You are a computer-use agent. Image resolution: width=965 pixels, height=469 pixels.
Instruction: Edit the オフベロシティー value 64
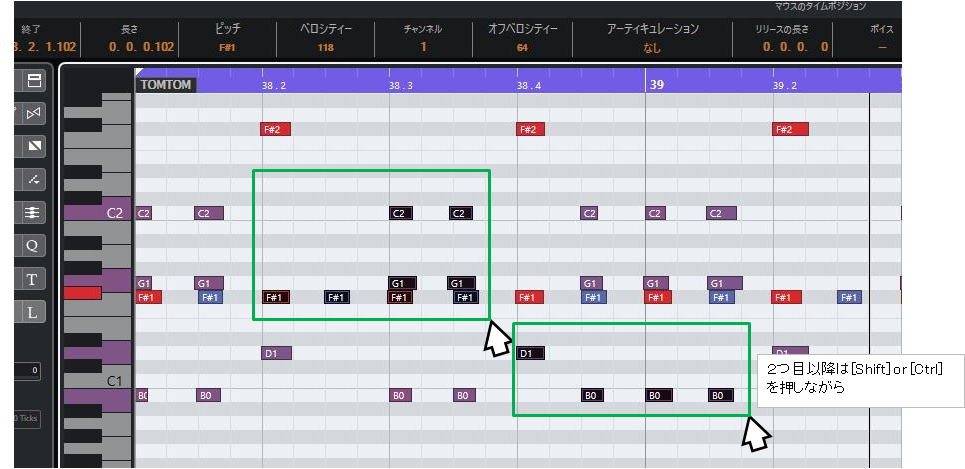point(522,47)
